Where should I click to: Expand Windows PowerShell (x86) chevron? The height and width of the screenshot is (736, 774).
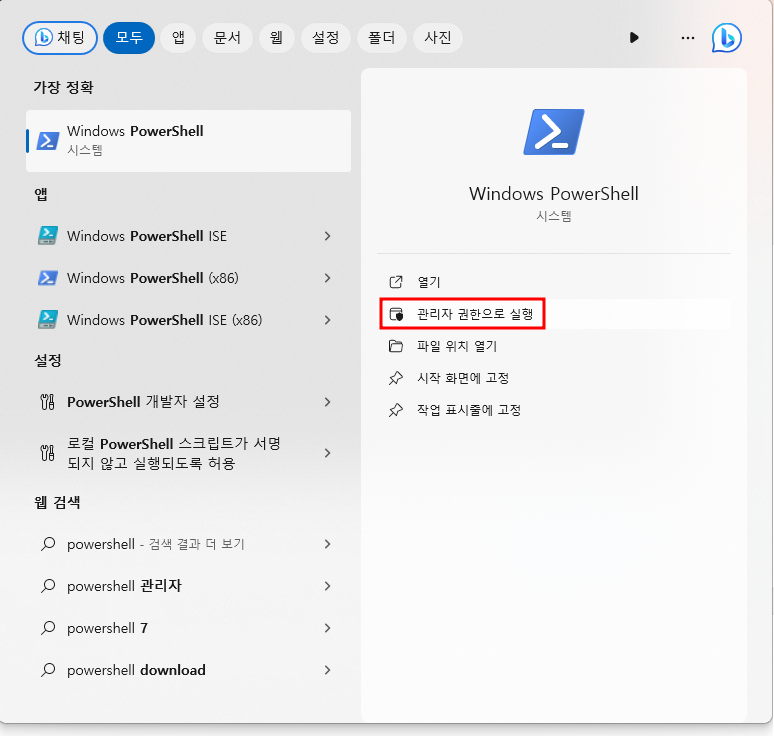pos(327,278)
